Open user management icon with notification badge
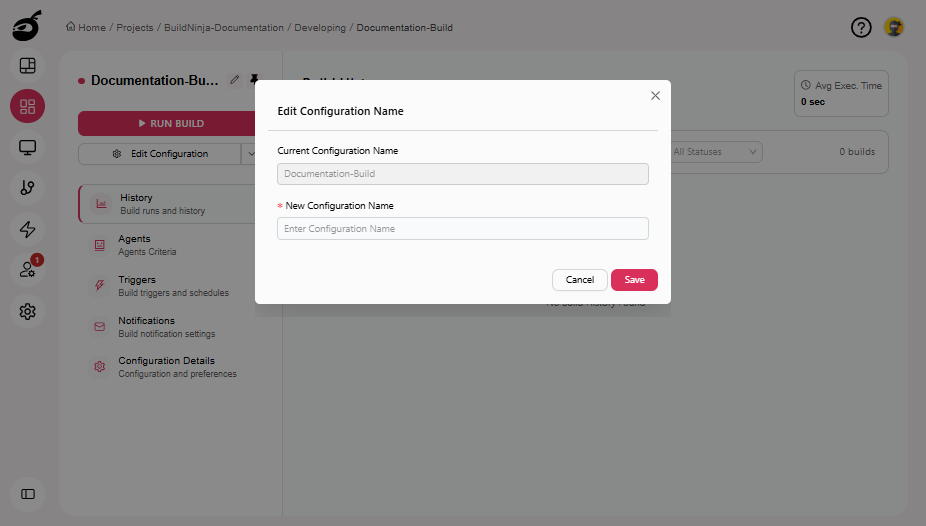The image size is (926, 526). tap(28, 270)
